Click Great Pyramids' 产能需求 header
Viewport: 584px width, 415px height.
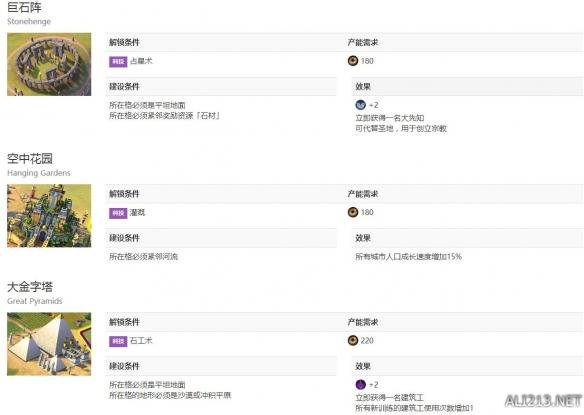pyautogui.click(x=363, y=322)
